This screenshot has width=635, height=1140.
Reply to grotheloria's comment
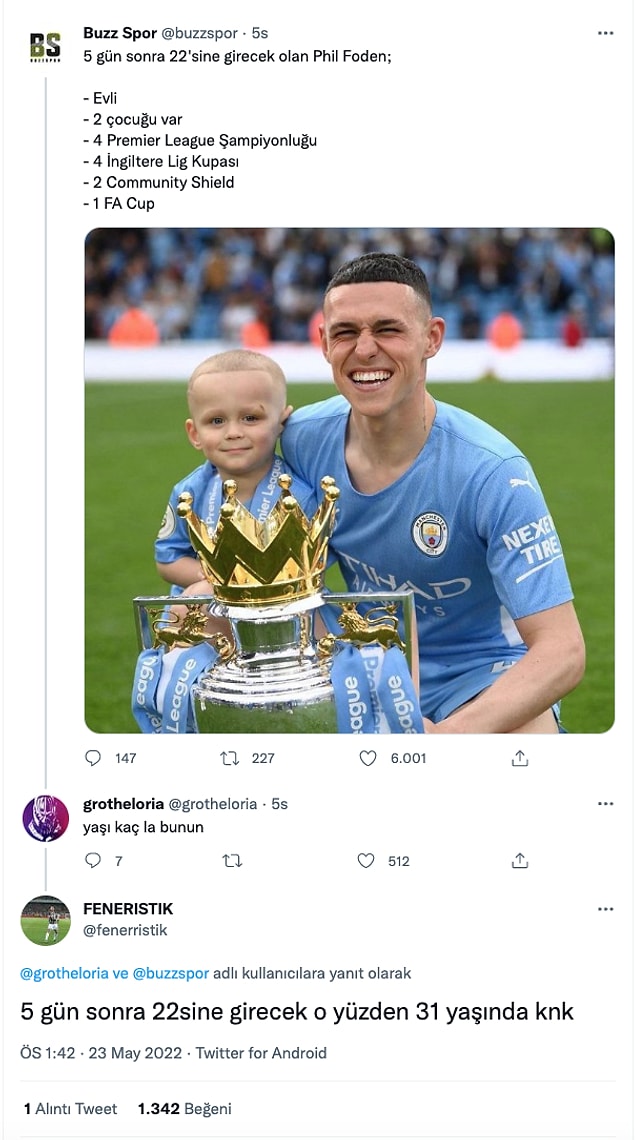pos(93,861)
